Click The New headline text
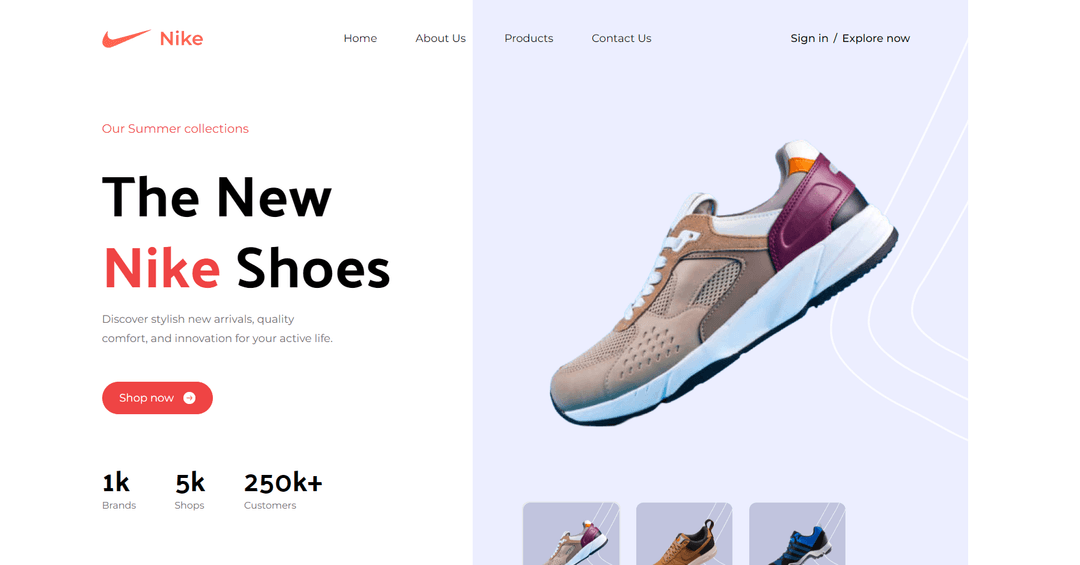 tap(217, 198)
